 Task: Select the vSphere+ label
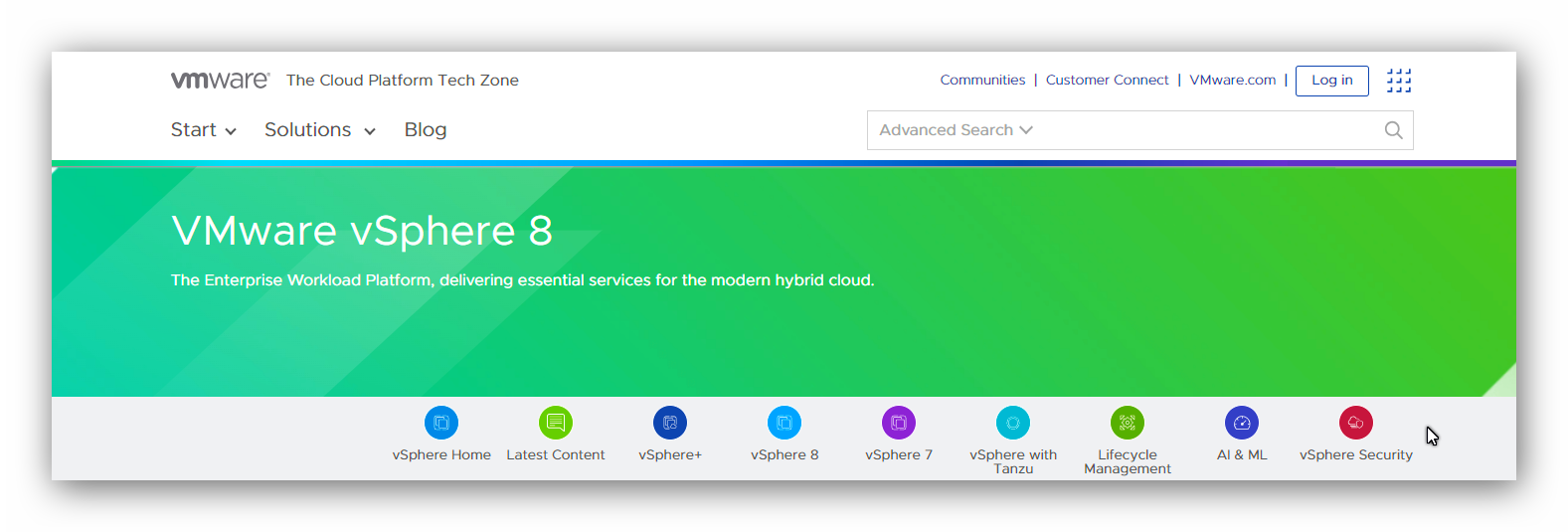(670, 454)
